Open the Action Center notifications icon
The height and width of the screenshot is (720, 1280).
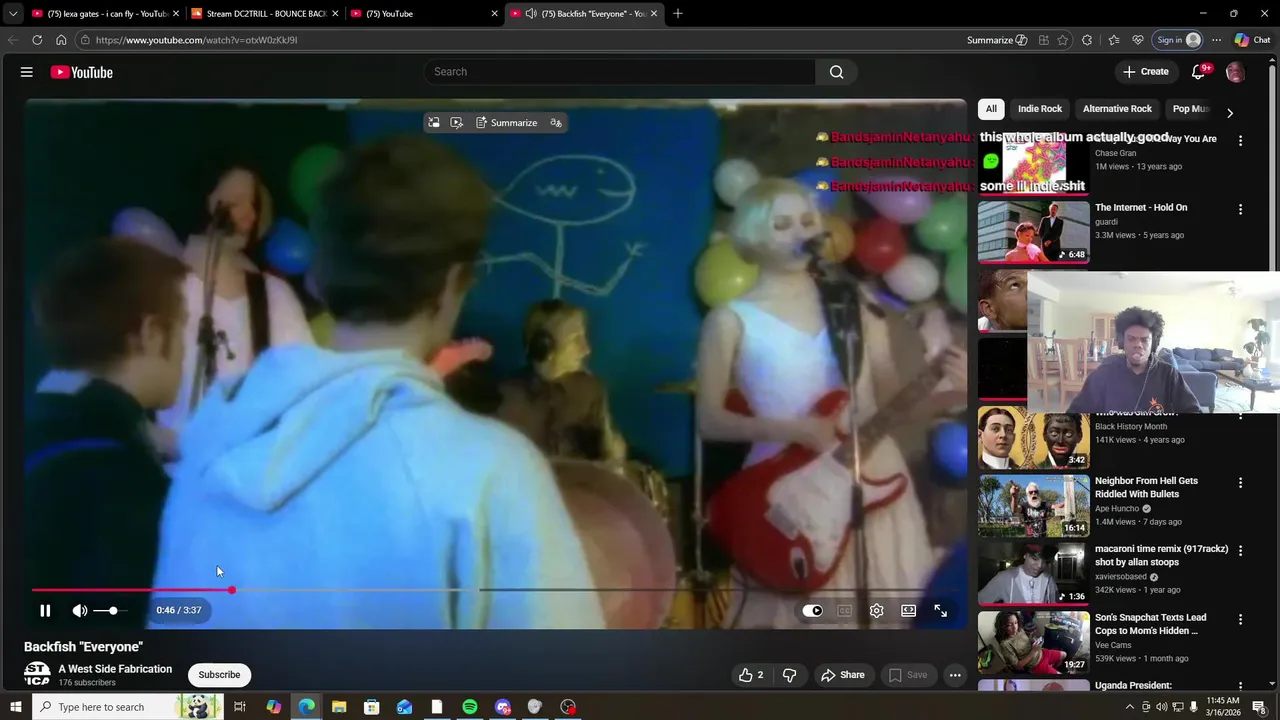coord(1259,707)
